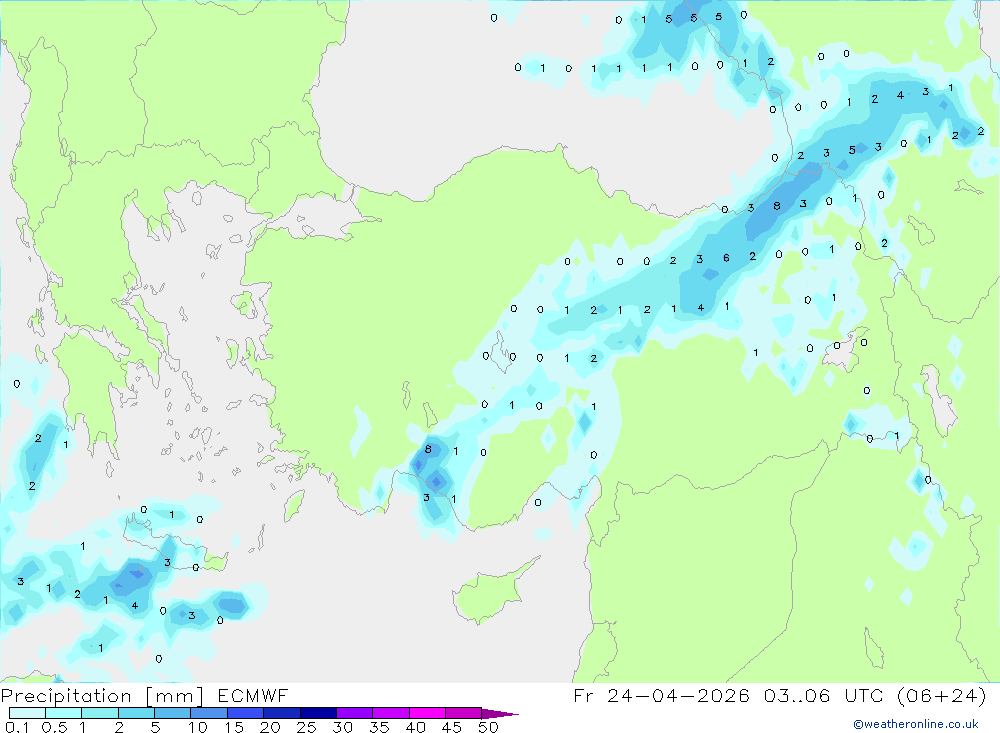Image resolution: width=1000 pixels, height=733 pixels.
Task: Select the 5–10 mm legend color box
Action: (x=173, y=713)
